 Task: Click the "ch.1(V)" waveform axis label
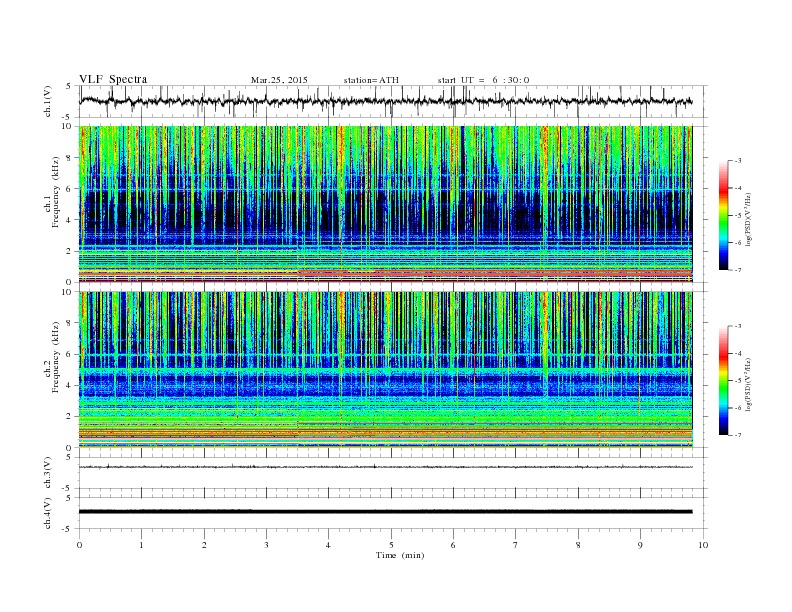pos(48,101)
